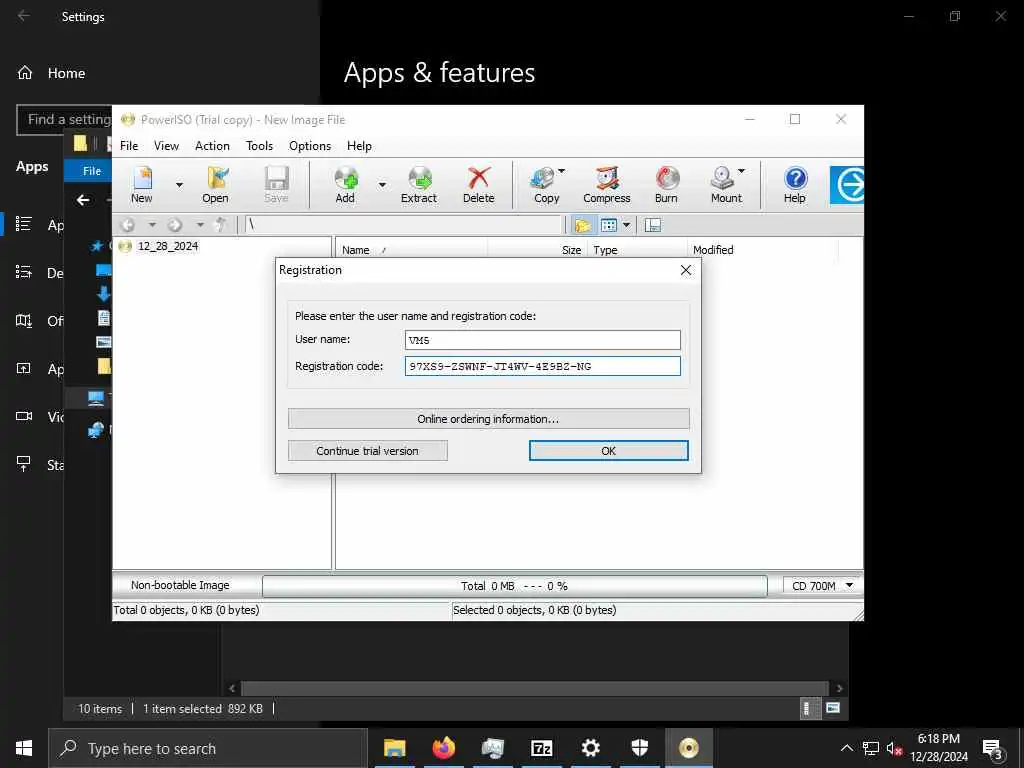Click the Extract toolbar icon
The image size is (1024, 768).
(x=419, y=185)
